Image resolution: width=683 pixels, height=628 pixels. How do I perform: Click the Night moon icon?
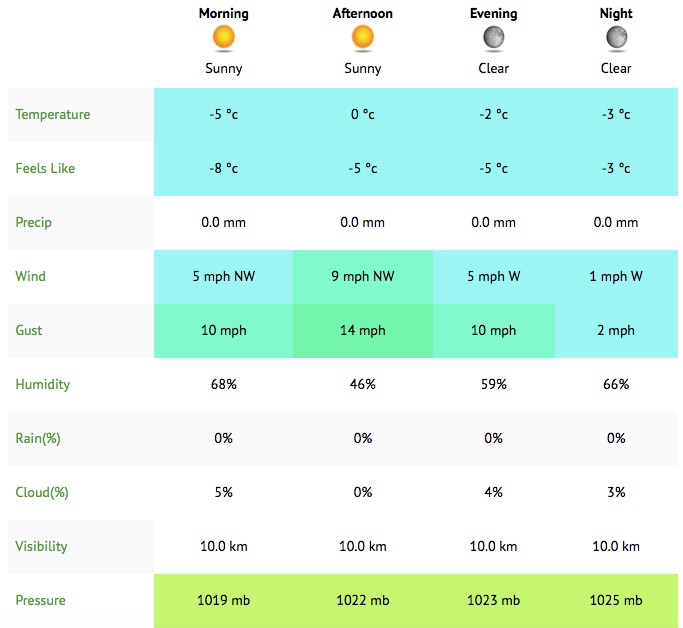point(616,38)
